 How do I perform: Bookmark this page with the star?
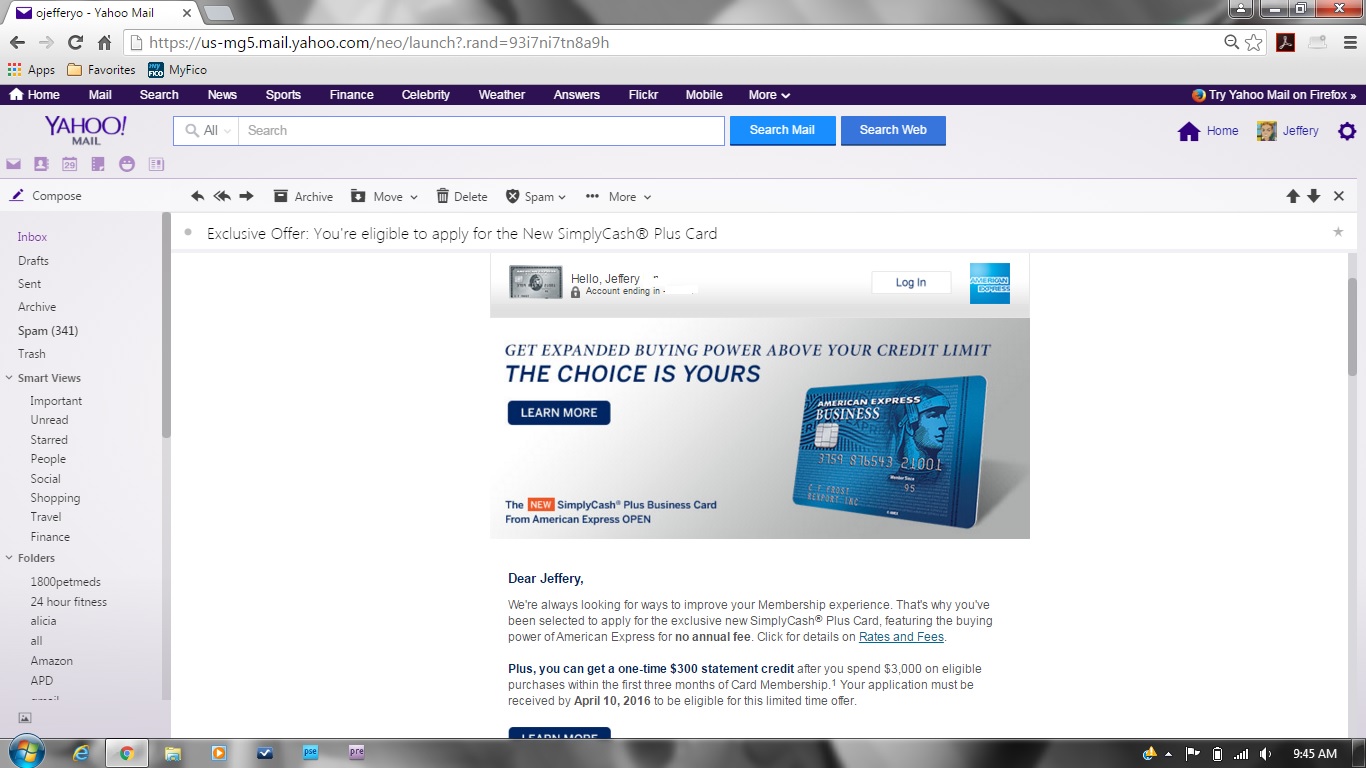click(1254, 42)
